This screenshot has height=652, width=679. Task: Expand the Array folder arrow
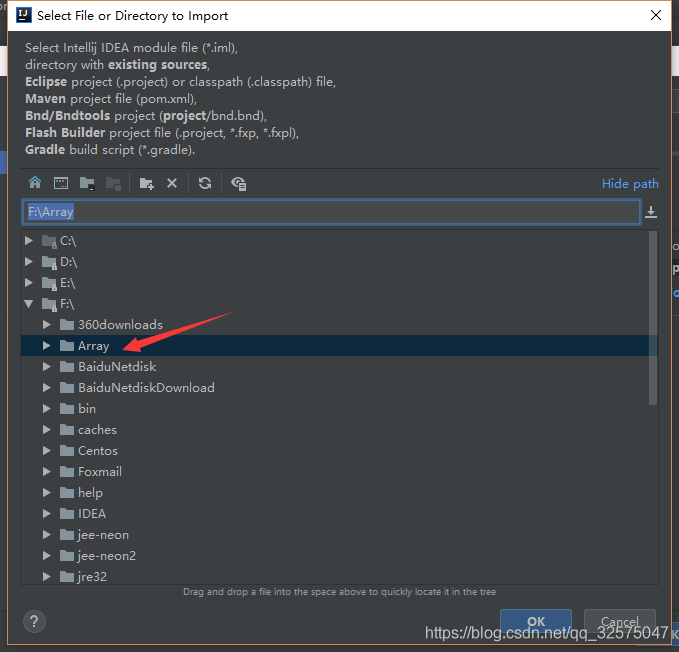pyautogui.click(x=46, y=345)
